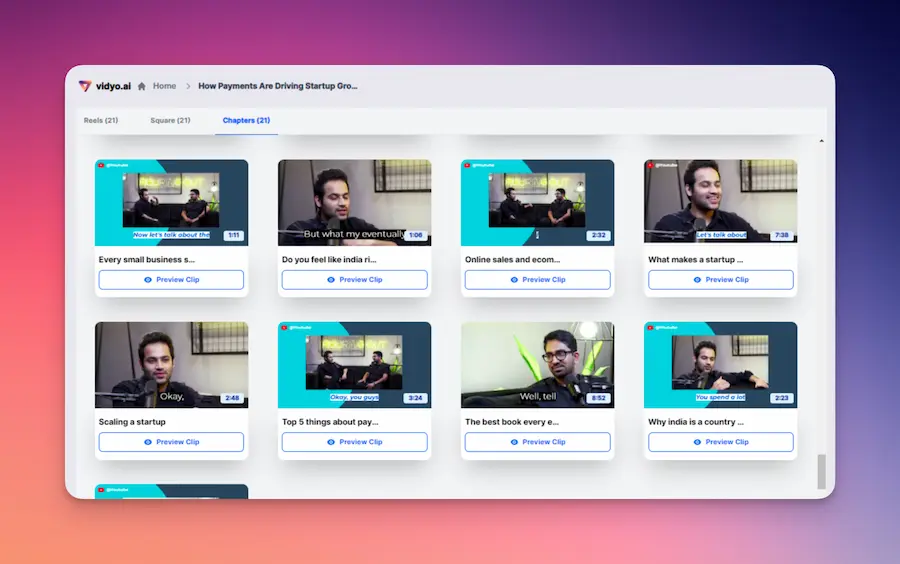Switch to the Reels (21) tab

(x=101, y=120)
